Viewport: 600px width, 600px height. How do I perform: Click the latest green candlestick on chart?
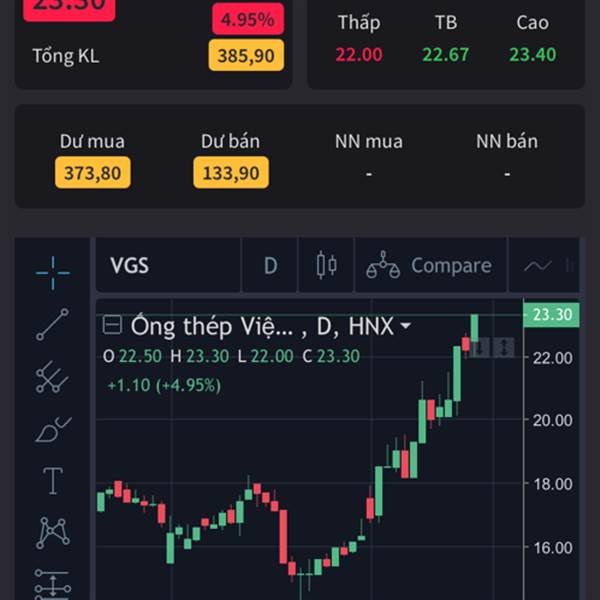(474, 328)
